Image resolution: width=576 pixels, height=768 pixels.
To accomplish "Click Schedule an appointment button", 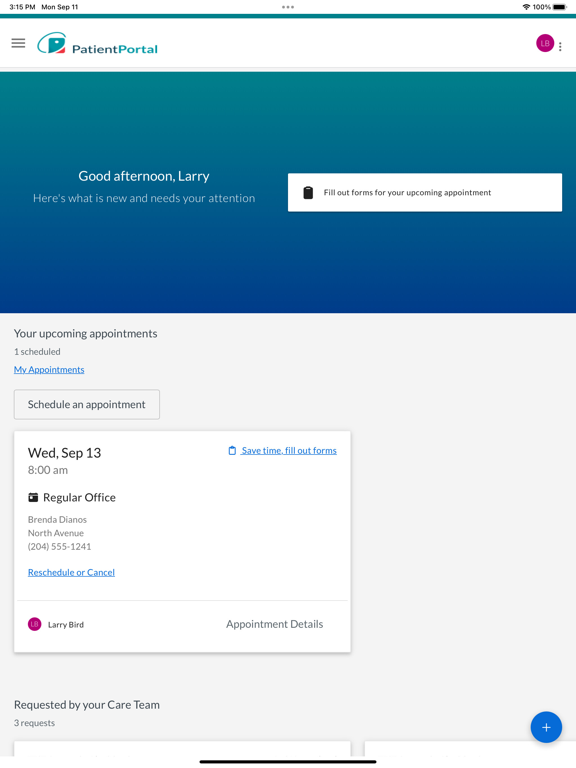I will pos(87,405).
